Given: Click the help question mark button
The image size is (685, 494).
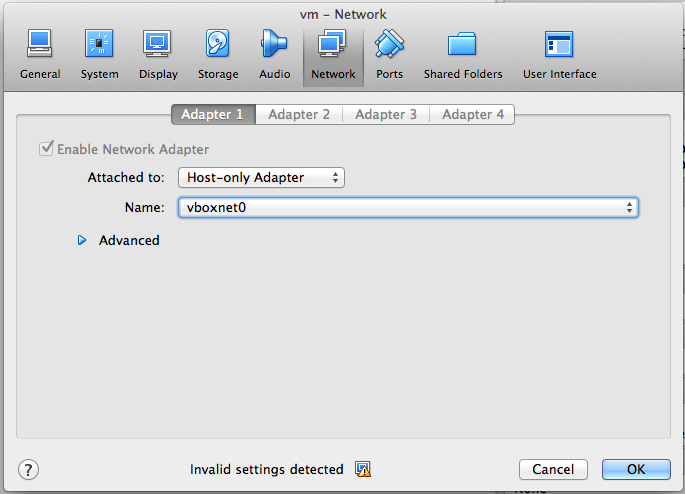Looking at the screenshot, I should 29,469.
